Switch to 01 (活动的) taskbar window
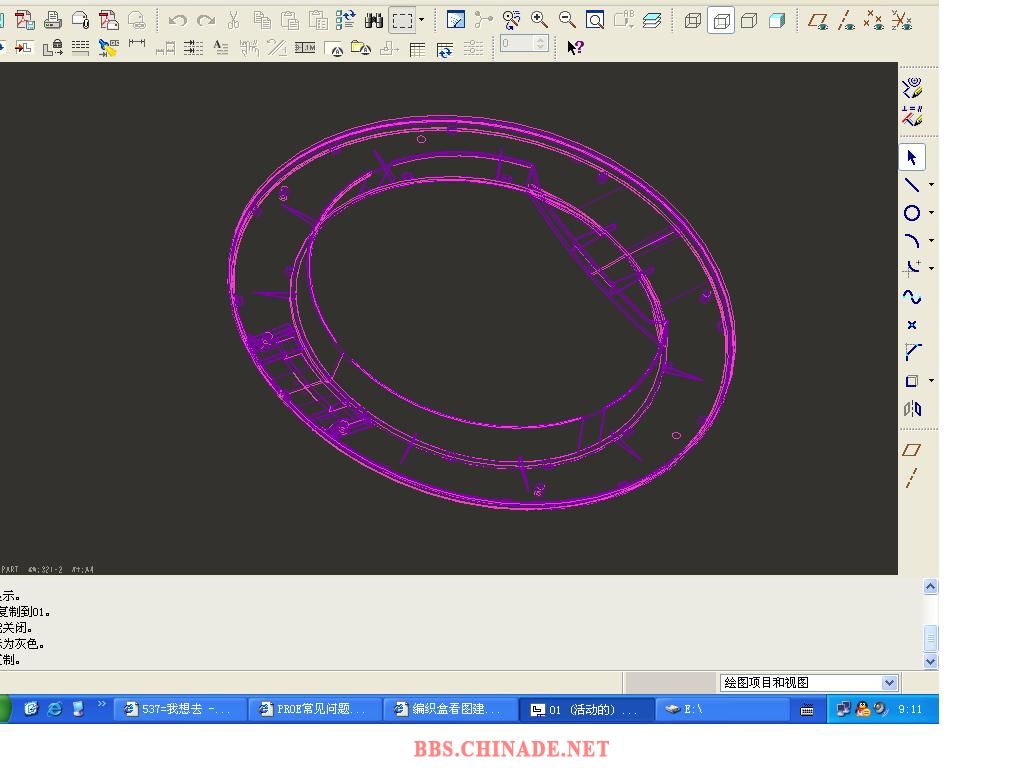The height and width of the screenshot is (768, 1024). point(586,709)
